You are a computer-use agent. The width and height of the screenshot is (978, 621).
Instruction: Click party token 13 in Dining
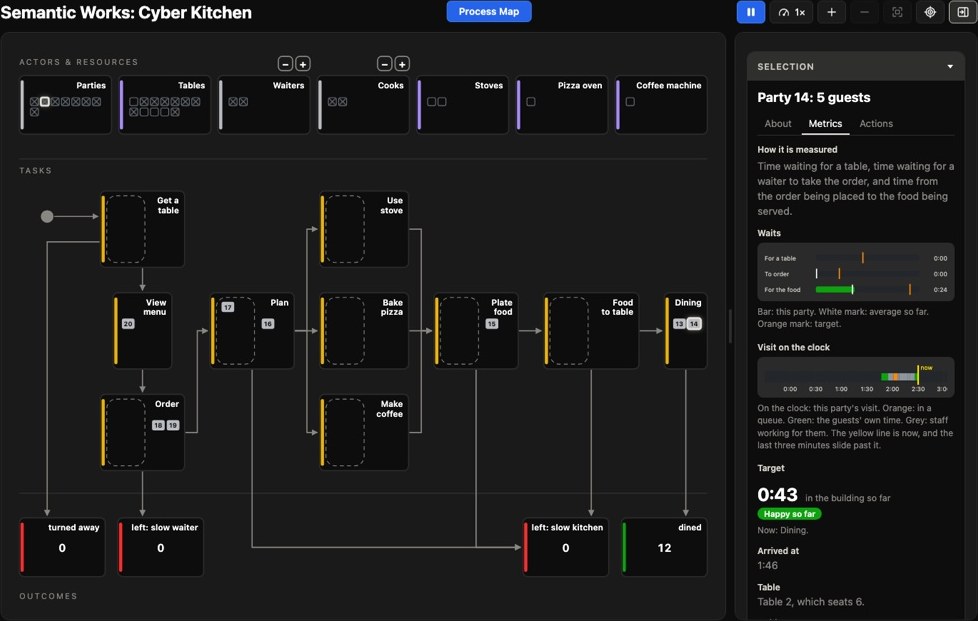pyautogui.click(x=679, y=324)
